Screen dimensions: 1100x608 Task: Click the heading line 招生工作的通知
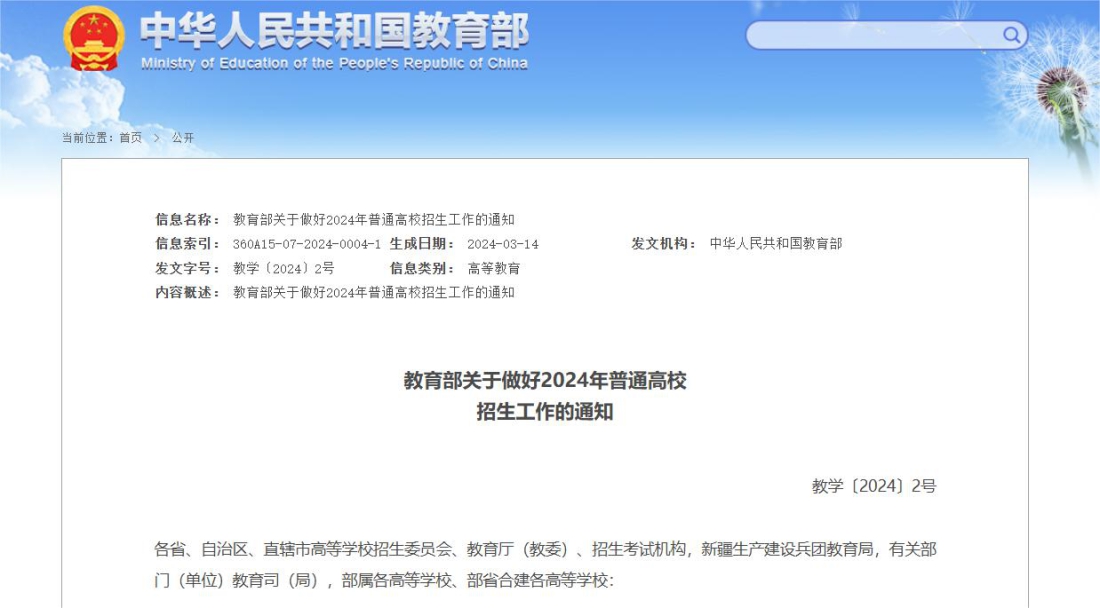coord(545,412)
